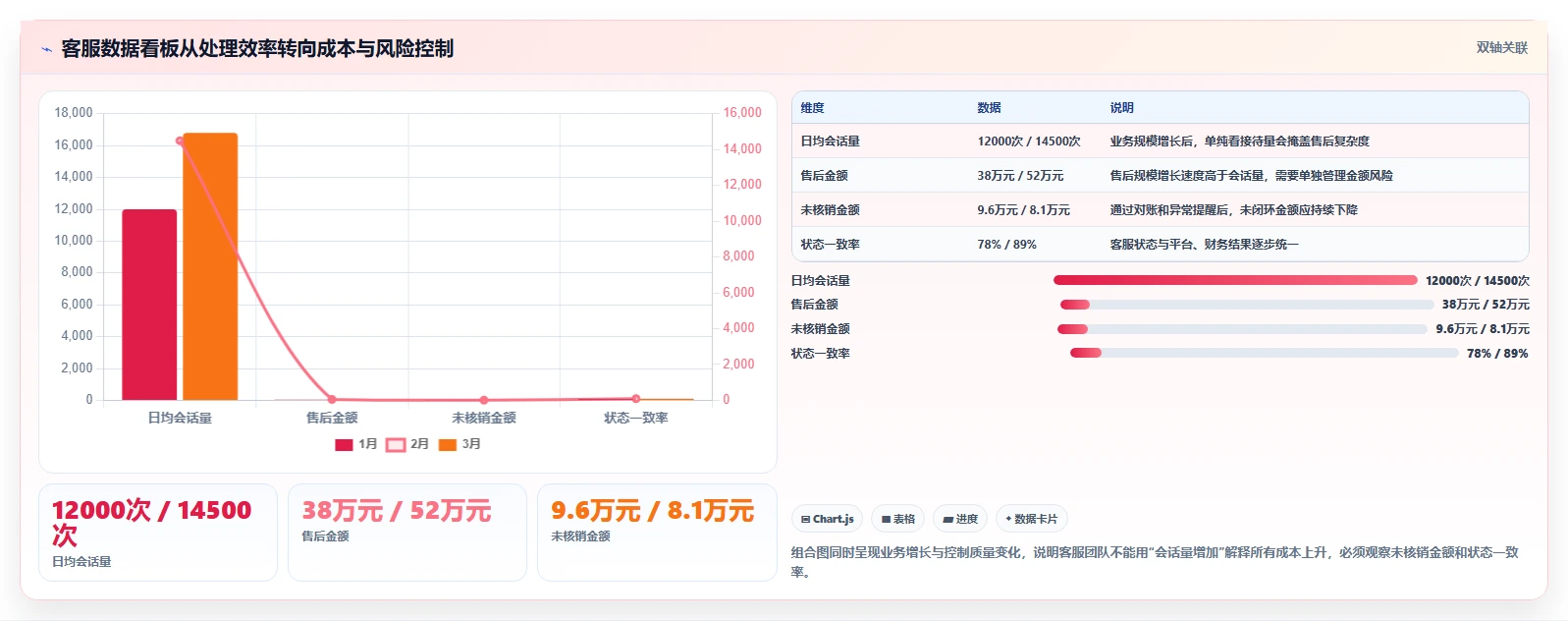
Task: Click the 2月 line point at 未核销金额
Action: pos(484,400)
